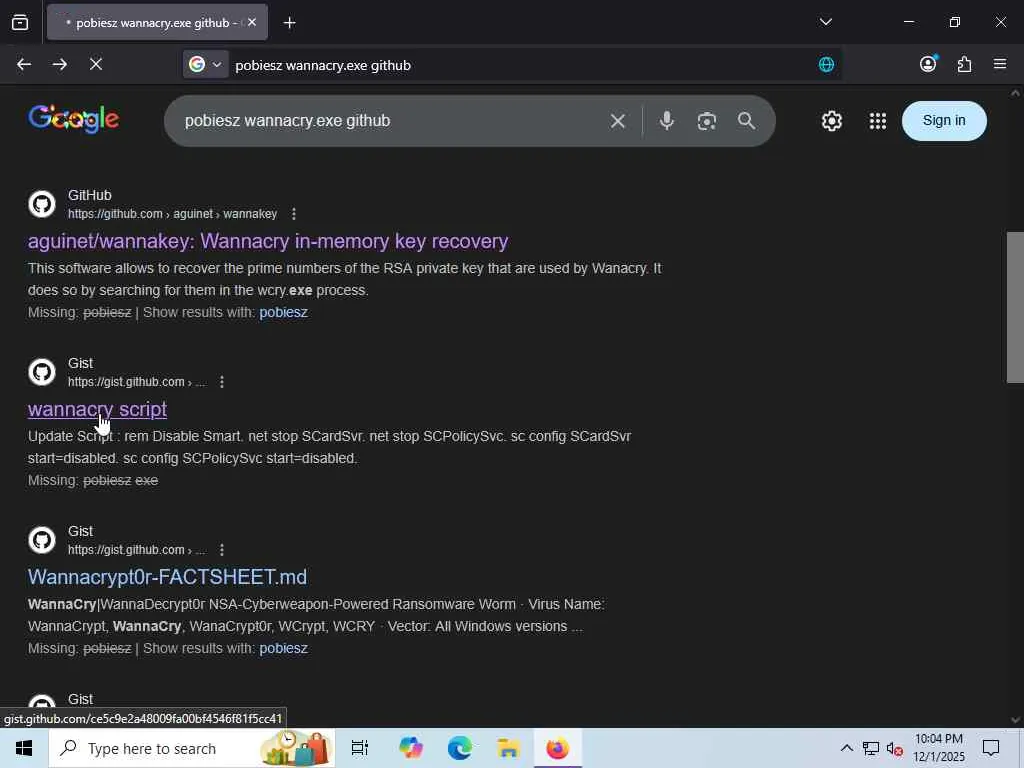Click the Google logo

pos(73,119)
